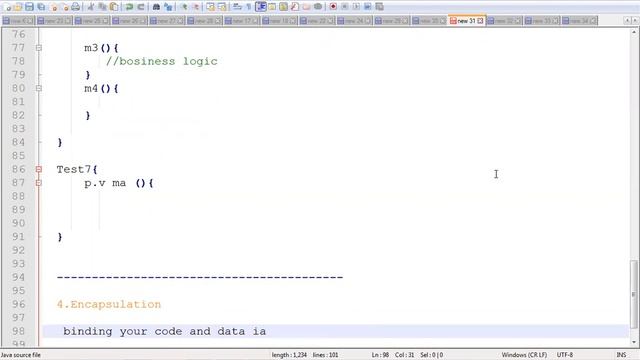Click the '//bosiness logic' comment

162,61
